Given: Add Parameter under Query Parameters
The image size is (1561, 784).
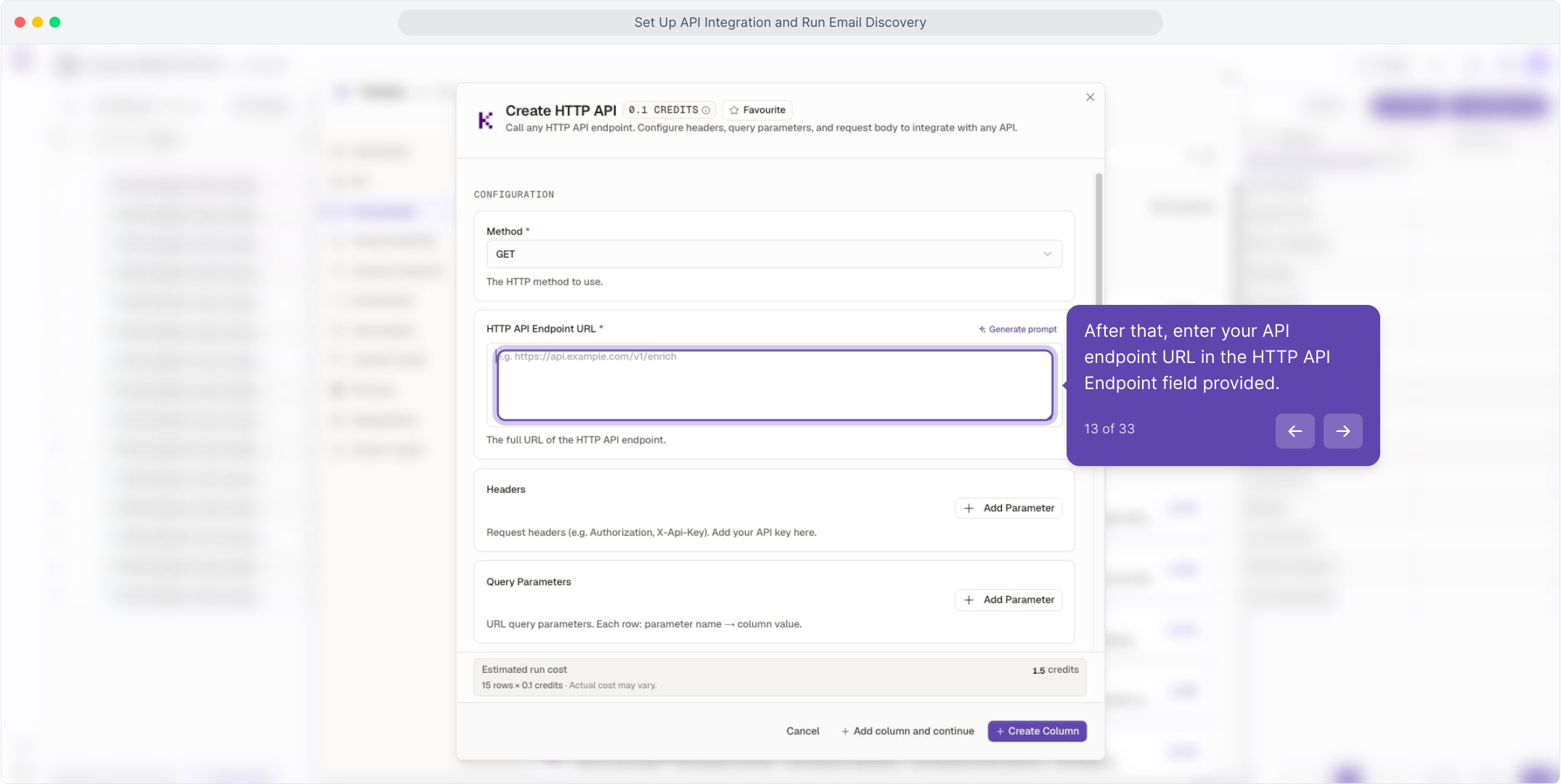Looking at the screenshot, I should 1008,600.
